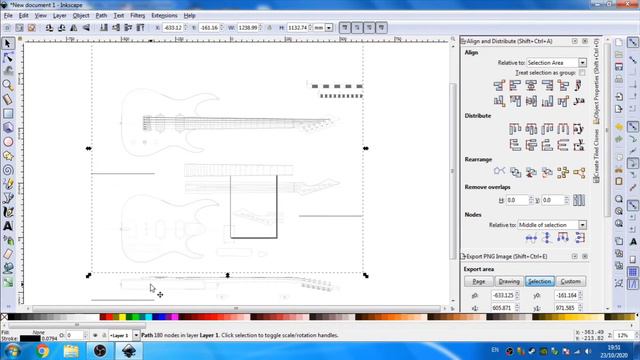Raise selection to top

[x=140, y=28]
